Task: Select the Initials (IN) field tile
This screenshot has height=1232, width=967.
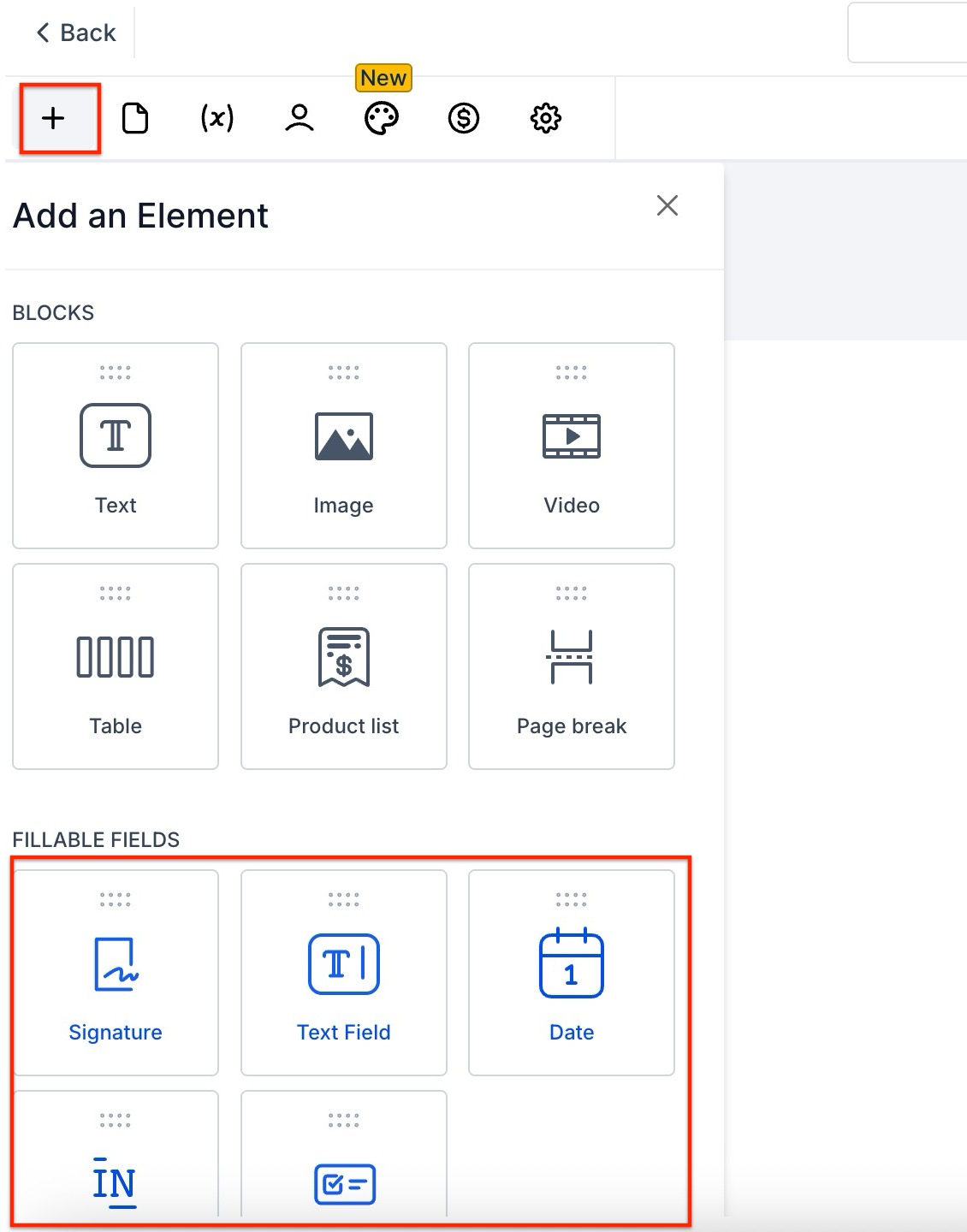Action: coord(116,1172)
